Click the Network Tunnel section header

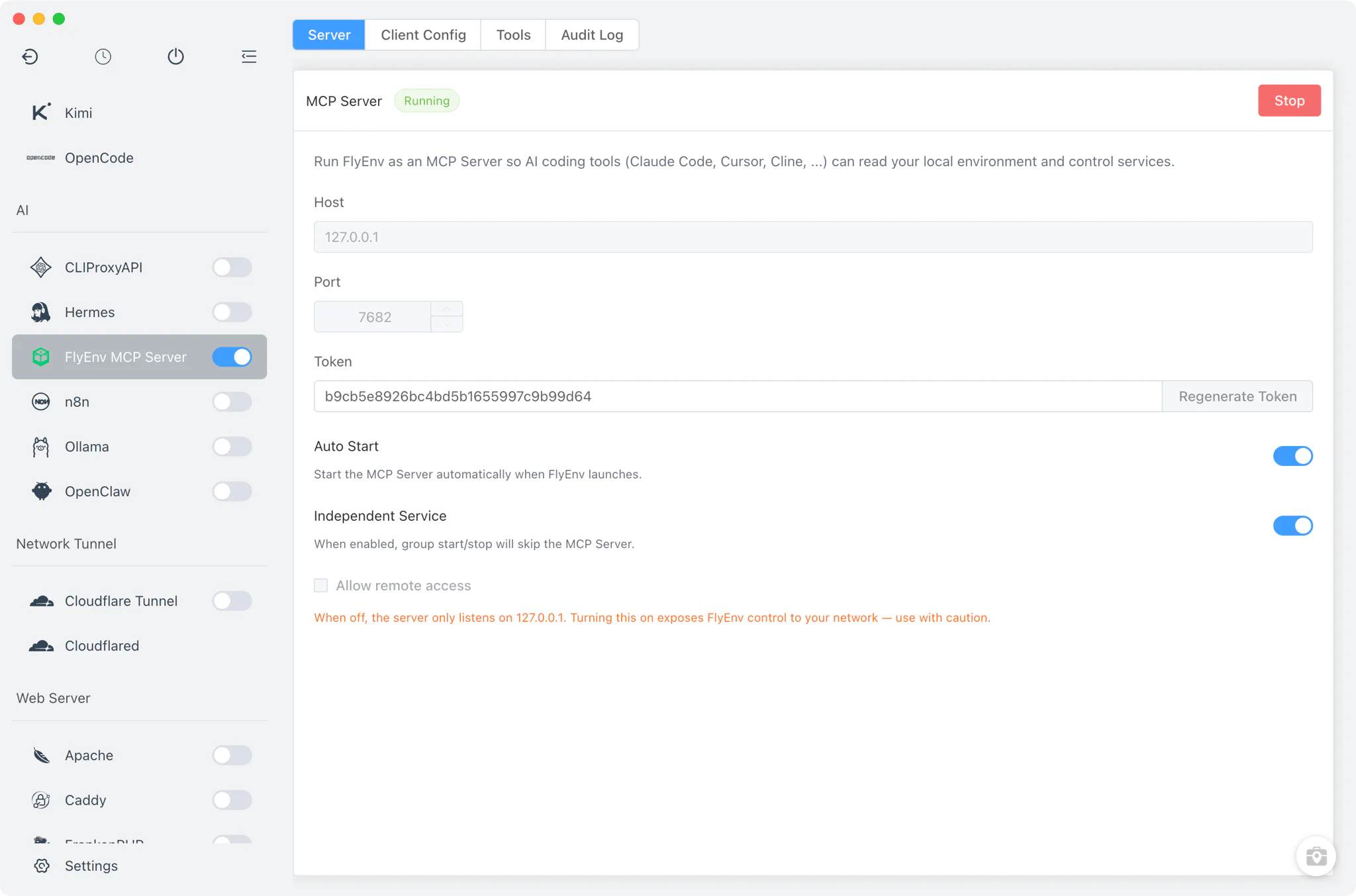coord(66,544)
